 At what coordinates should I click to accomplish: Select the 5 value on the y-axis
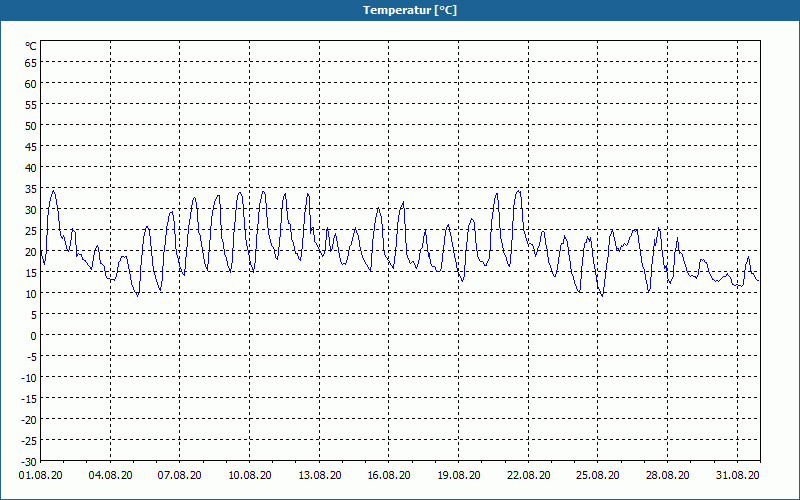34,315
